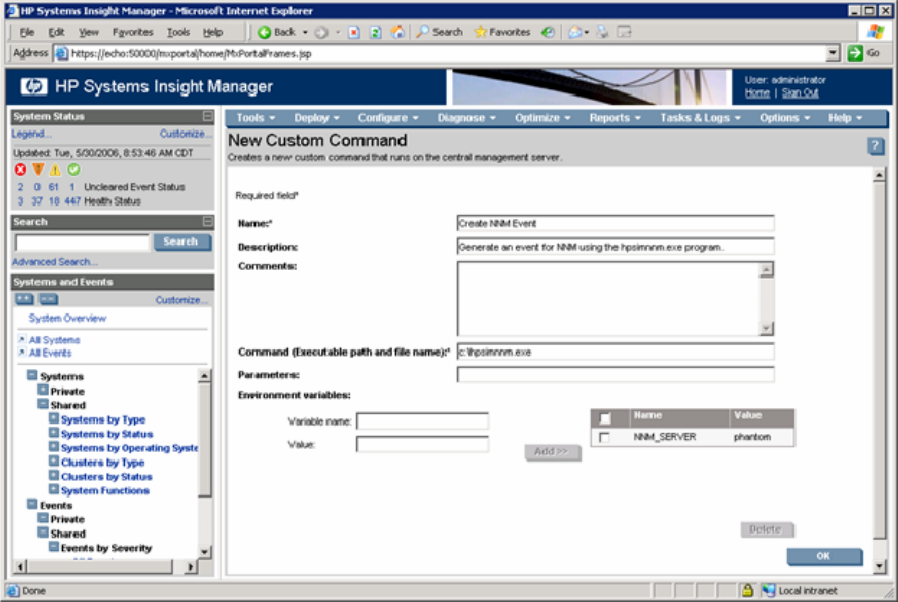The height and width of the screenshot is (602, 898).
Task: Click the green Normal status icon
Action: tap(73, 170)
